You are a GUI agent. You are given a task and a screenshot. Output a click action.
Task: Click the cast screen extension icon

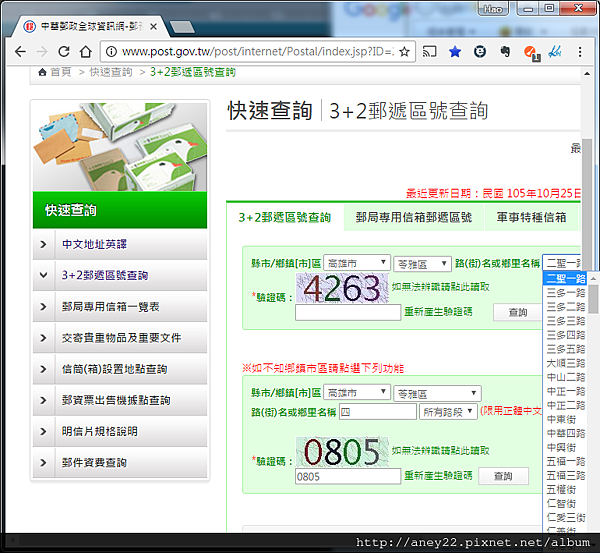pos(429,51)
